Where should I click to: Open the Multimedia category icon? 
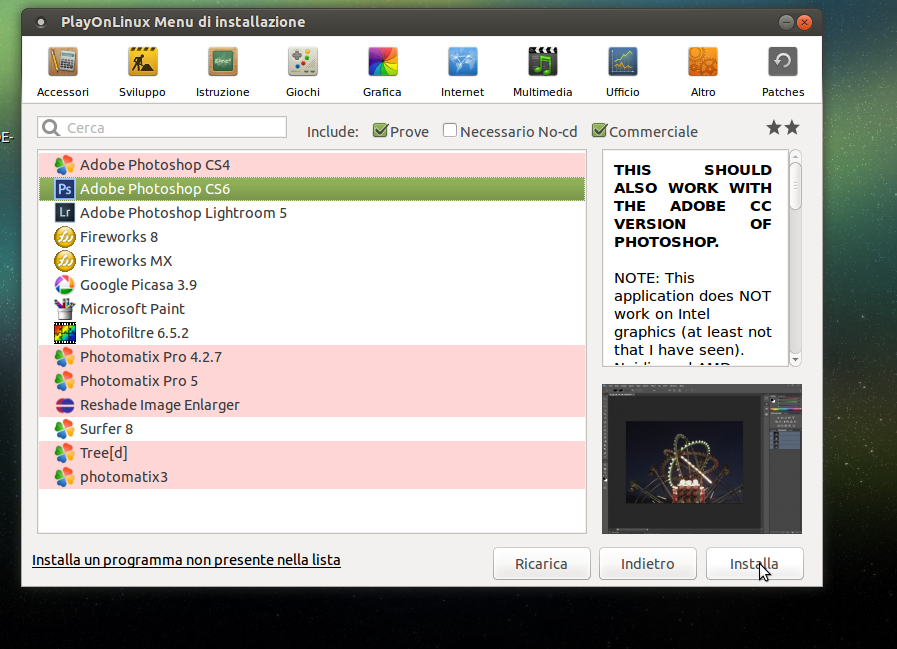click(x=543, y=62)
